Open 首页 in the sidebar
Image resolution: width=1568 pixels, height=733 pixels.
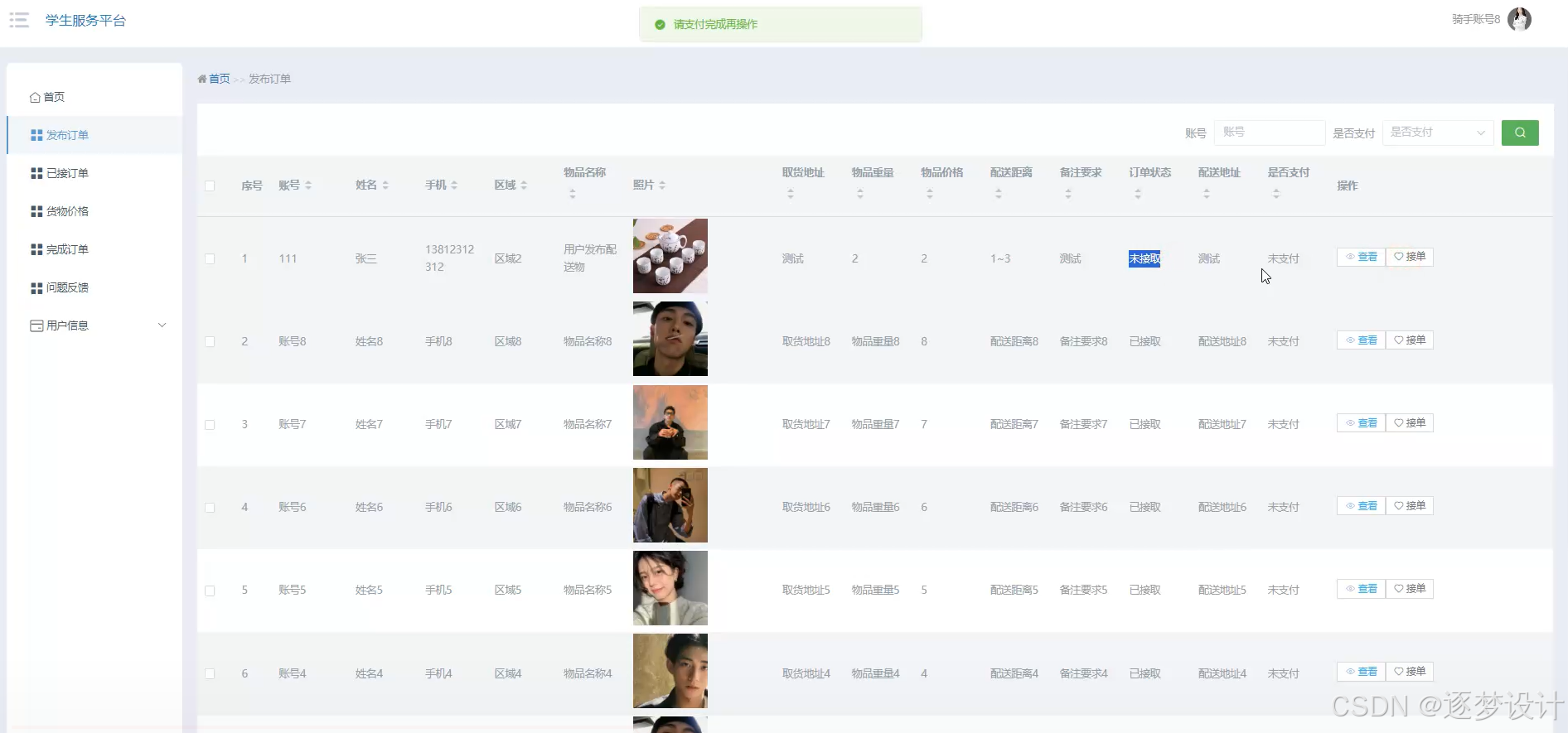pyautogui.click(x=94, y=97)
